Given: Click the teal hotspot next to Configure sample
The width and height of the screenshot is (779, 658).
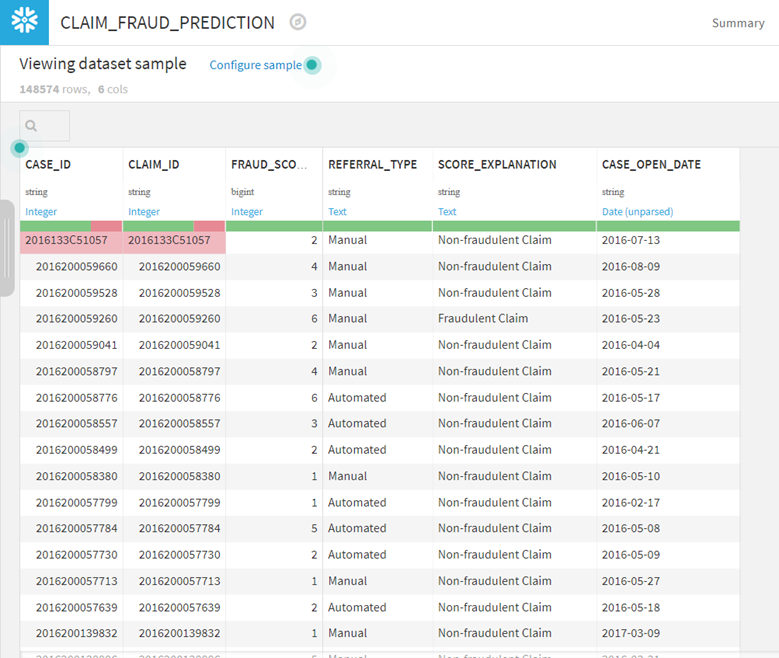Looking at the screenshot, I should pos(312,65).
